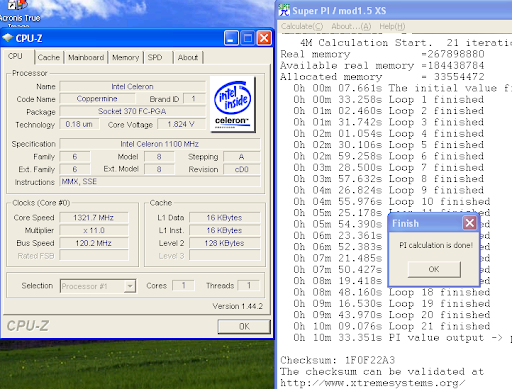Click the Loop 20 finished line
512x389 pixels.
click(x=392, y=315)
